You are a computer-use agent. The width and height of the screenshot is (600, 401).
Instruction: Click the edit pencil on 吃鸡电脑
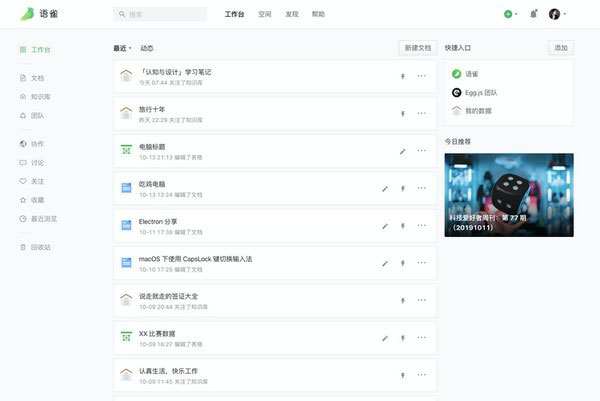[385, 188]
